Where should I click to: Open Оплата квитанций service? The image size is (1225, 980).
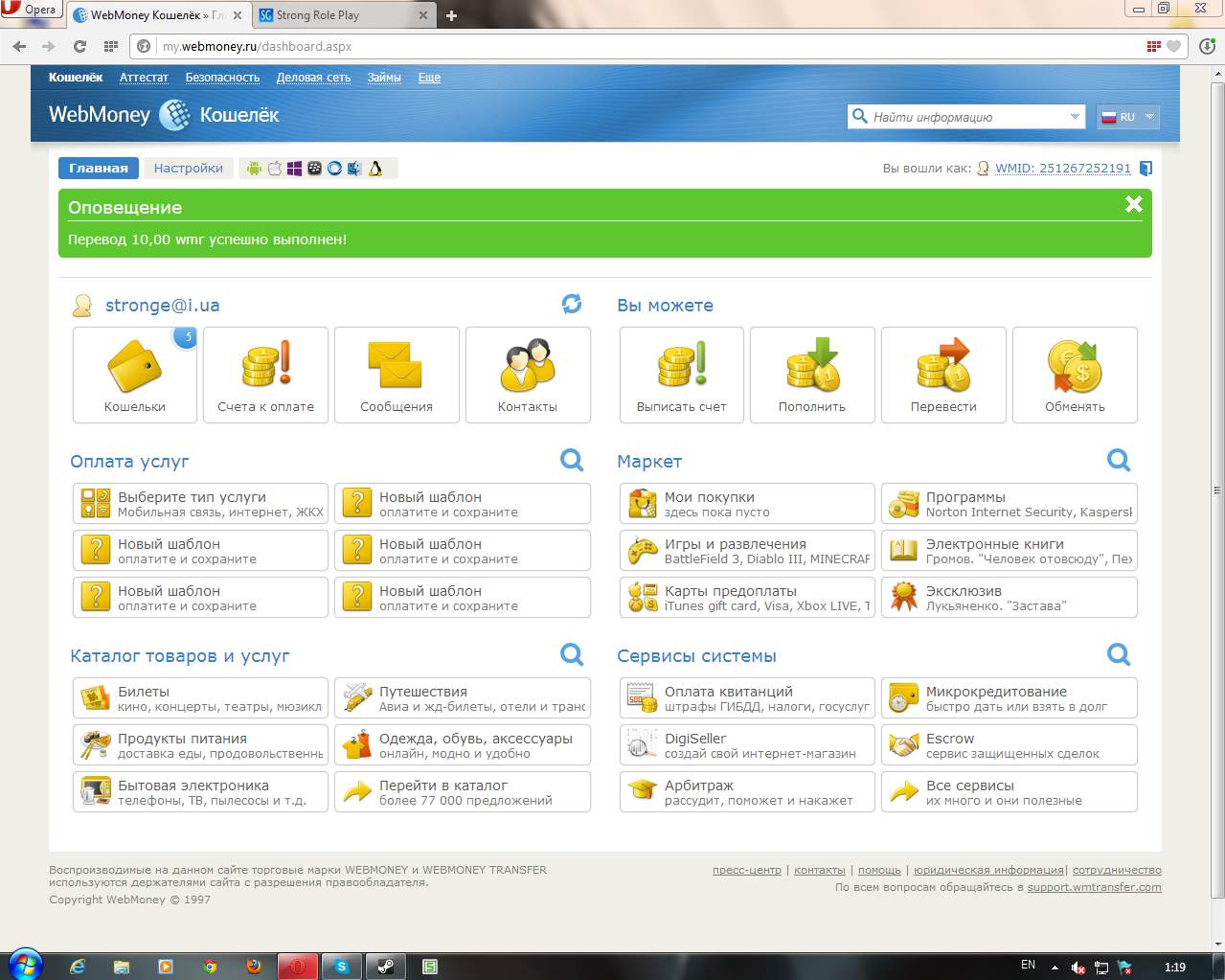pos(747,698)
